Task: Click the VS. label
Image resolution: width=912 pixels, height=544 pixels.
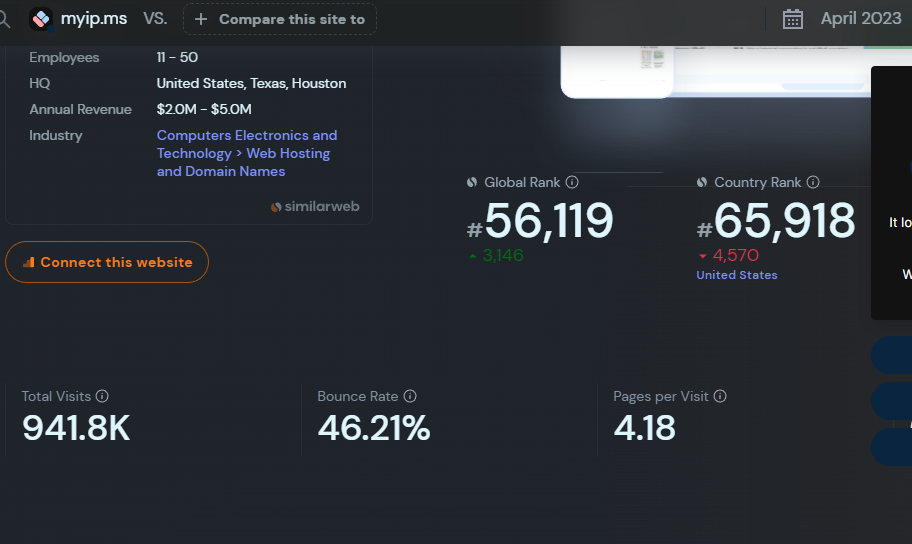Action: point(155,19)
